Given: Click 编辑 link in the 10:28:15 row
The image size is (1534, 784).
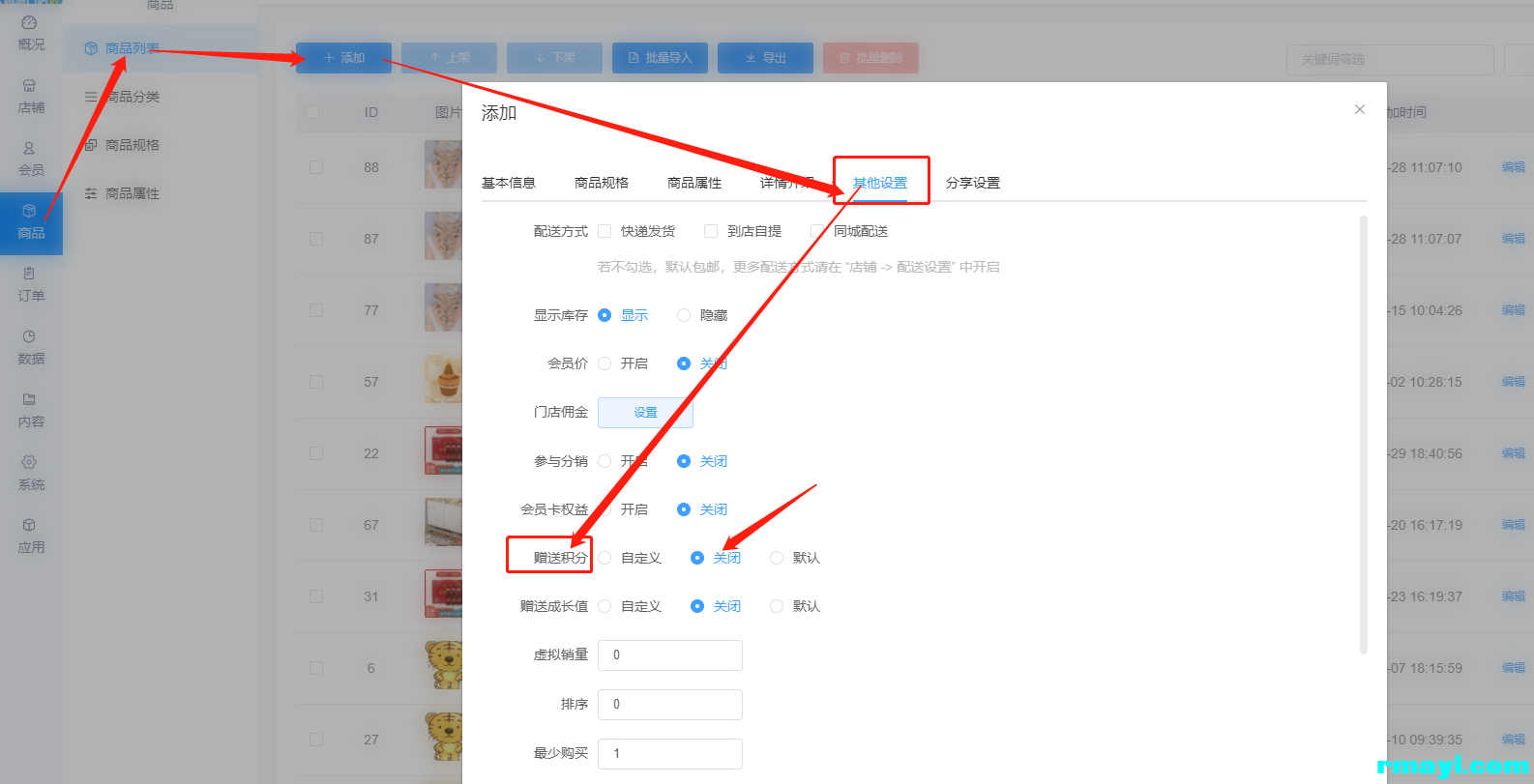Looking at the screenshot, I should click(1514, 382).
